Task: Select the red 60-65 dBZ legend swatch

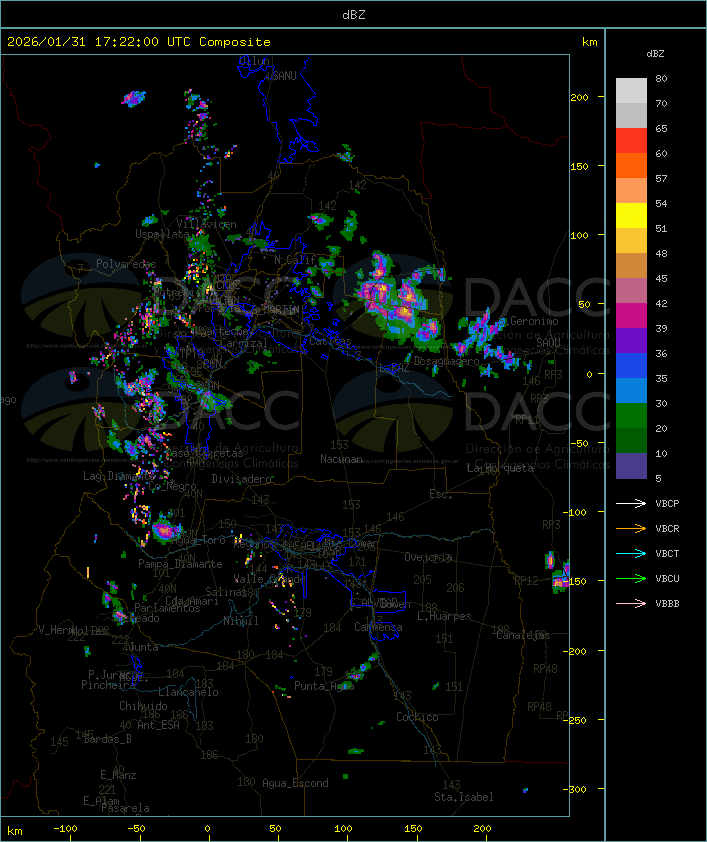Action: click(x=631, y=141)
